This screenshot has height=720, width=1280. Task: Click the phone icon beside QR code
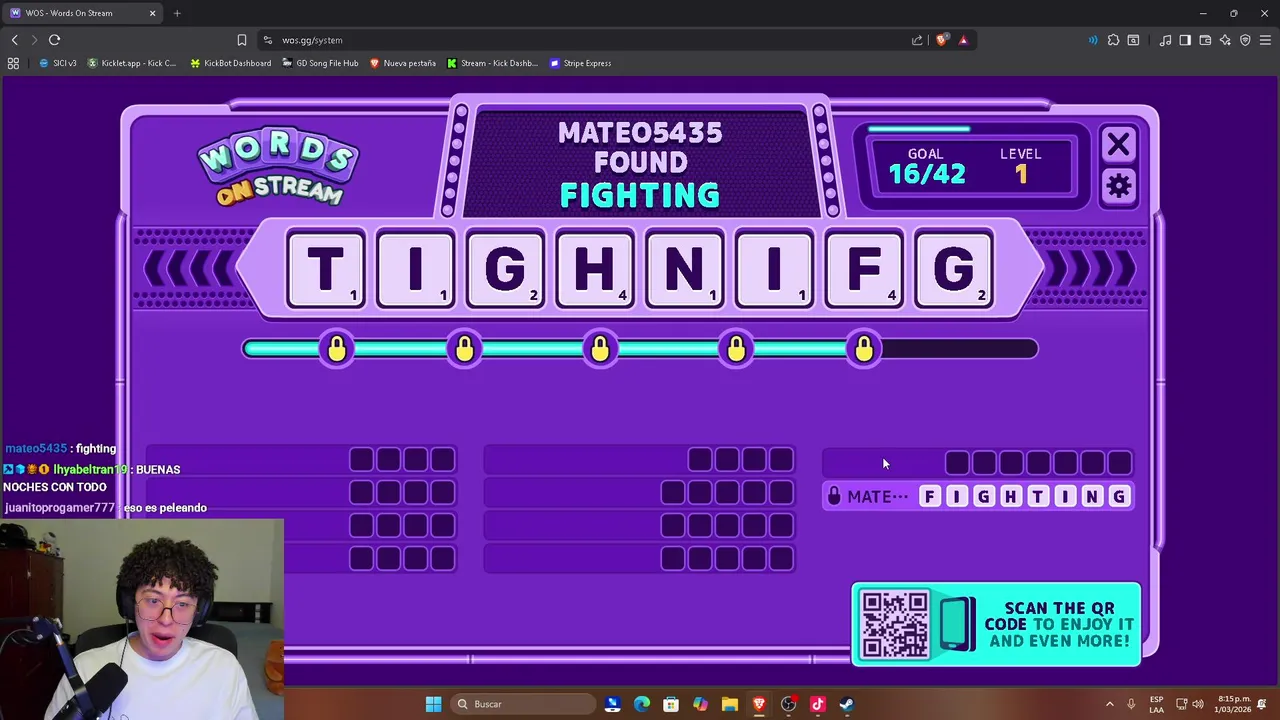point(957,624)
